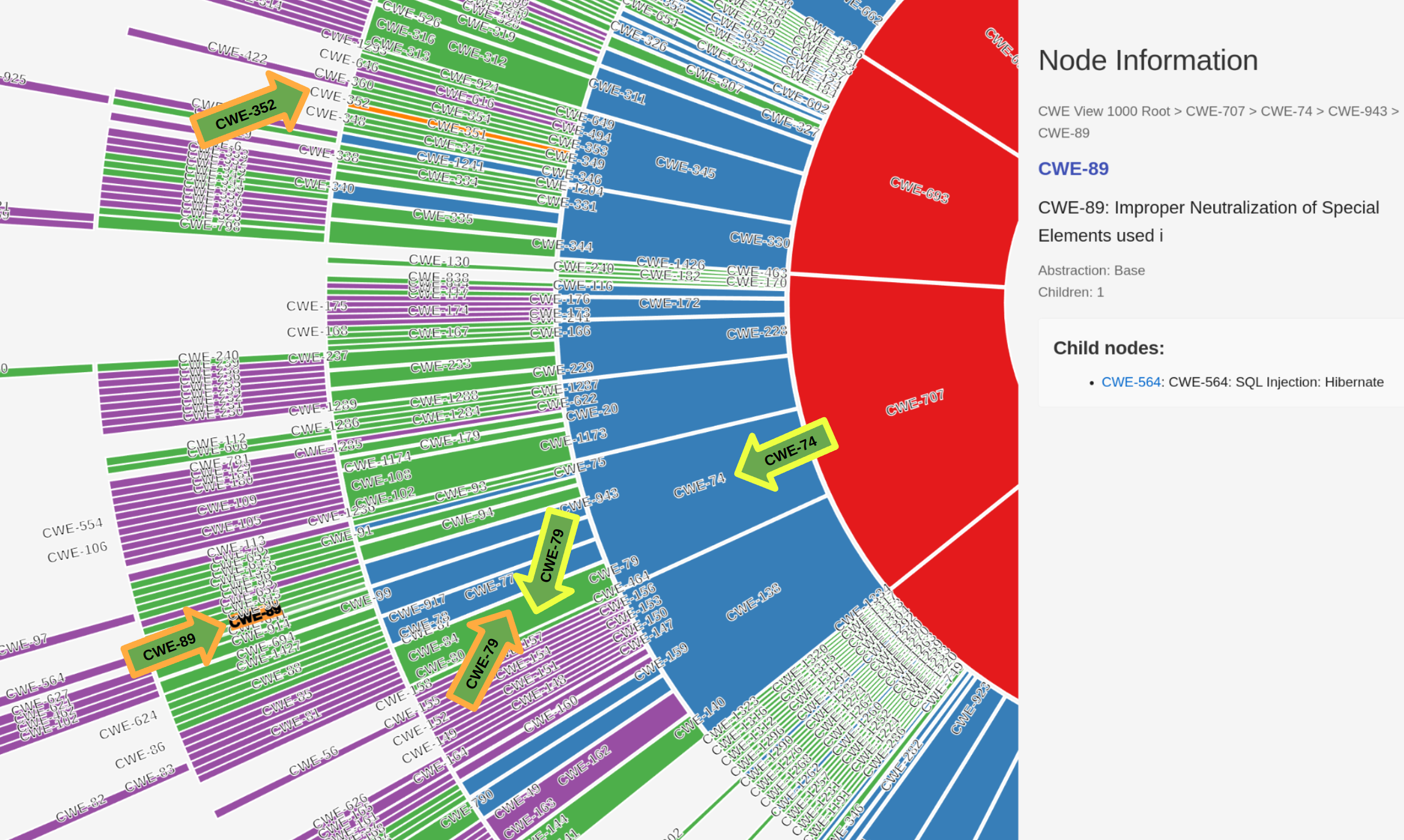1404x840 pixels.
Task: Select the blue CWE-172 segment
Action: (x=669, y=303)
